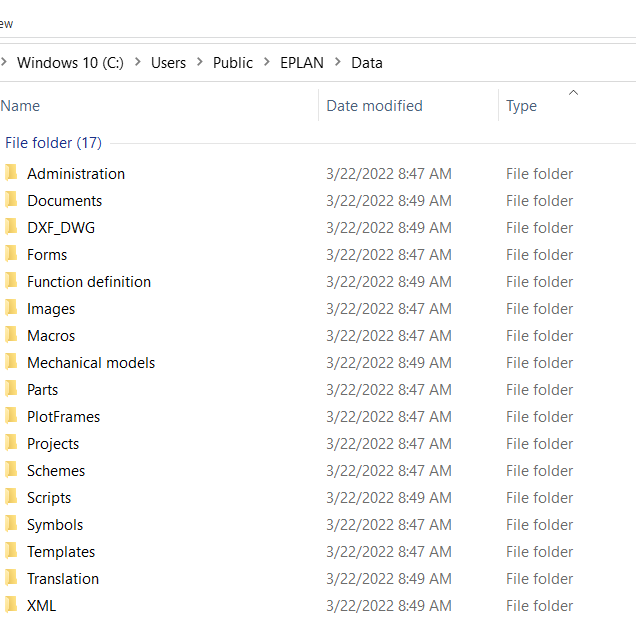Sort by Name column header
Image resolution: width=636 pixels, height=637 pixels.
click(x=21, y=106)
